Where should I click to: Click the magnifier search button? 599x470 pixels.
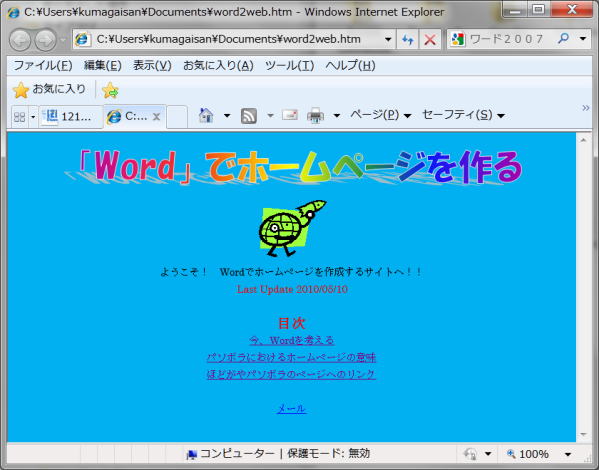[563, 39]
